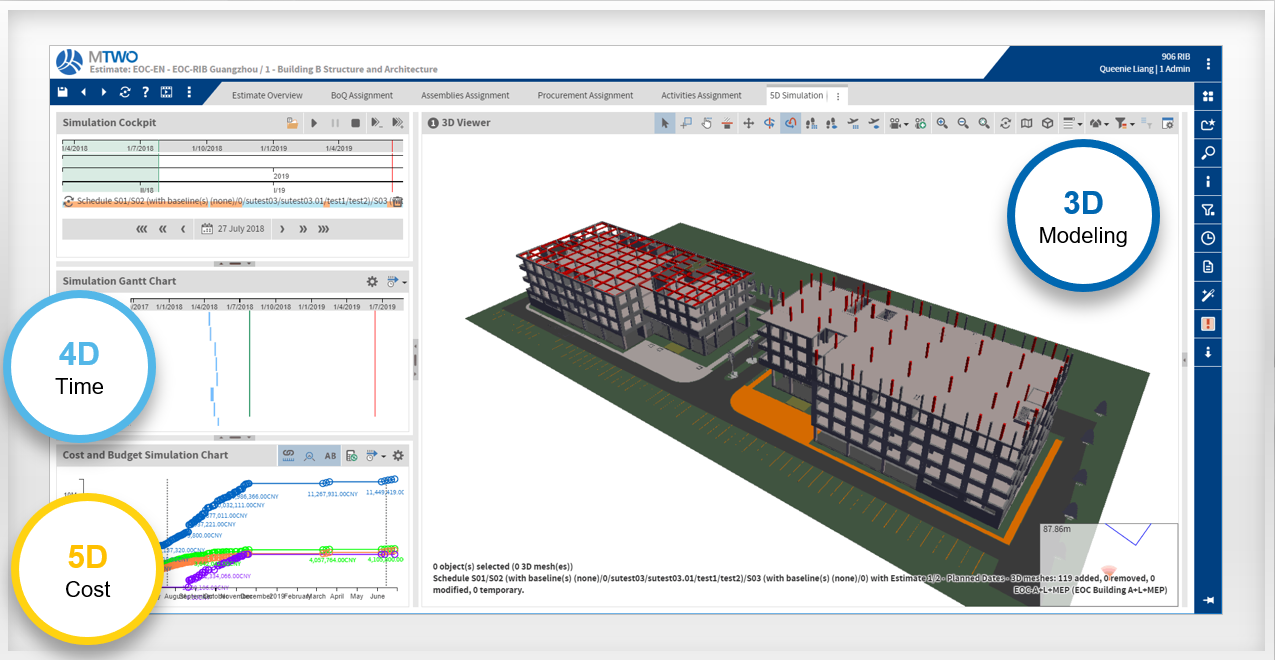Open the filter dropdown in 3D Viewer
Screen dimensions: 1275x660
pyautogui.click(x=1125, y=123)
